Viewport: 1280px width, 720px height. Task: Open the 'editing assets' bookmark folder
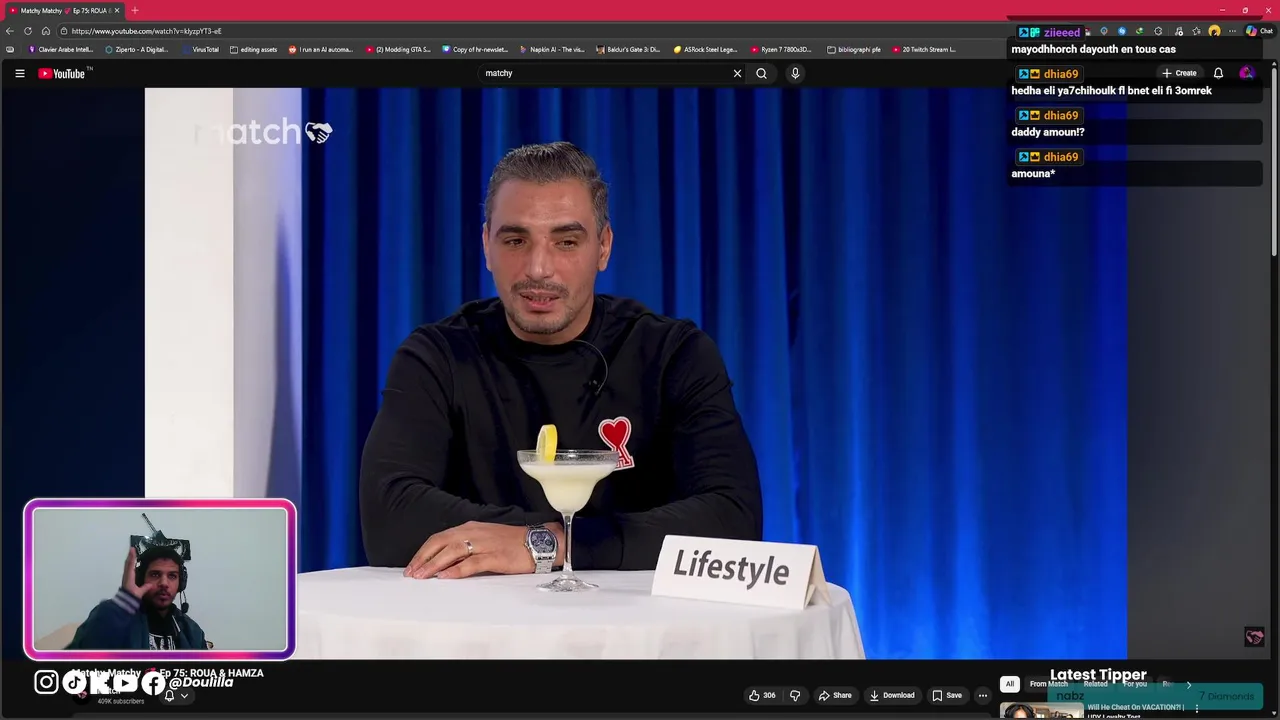(254, 49)
